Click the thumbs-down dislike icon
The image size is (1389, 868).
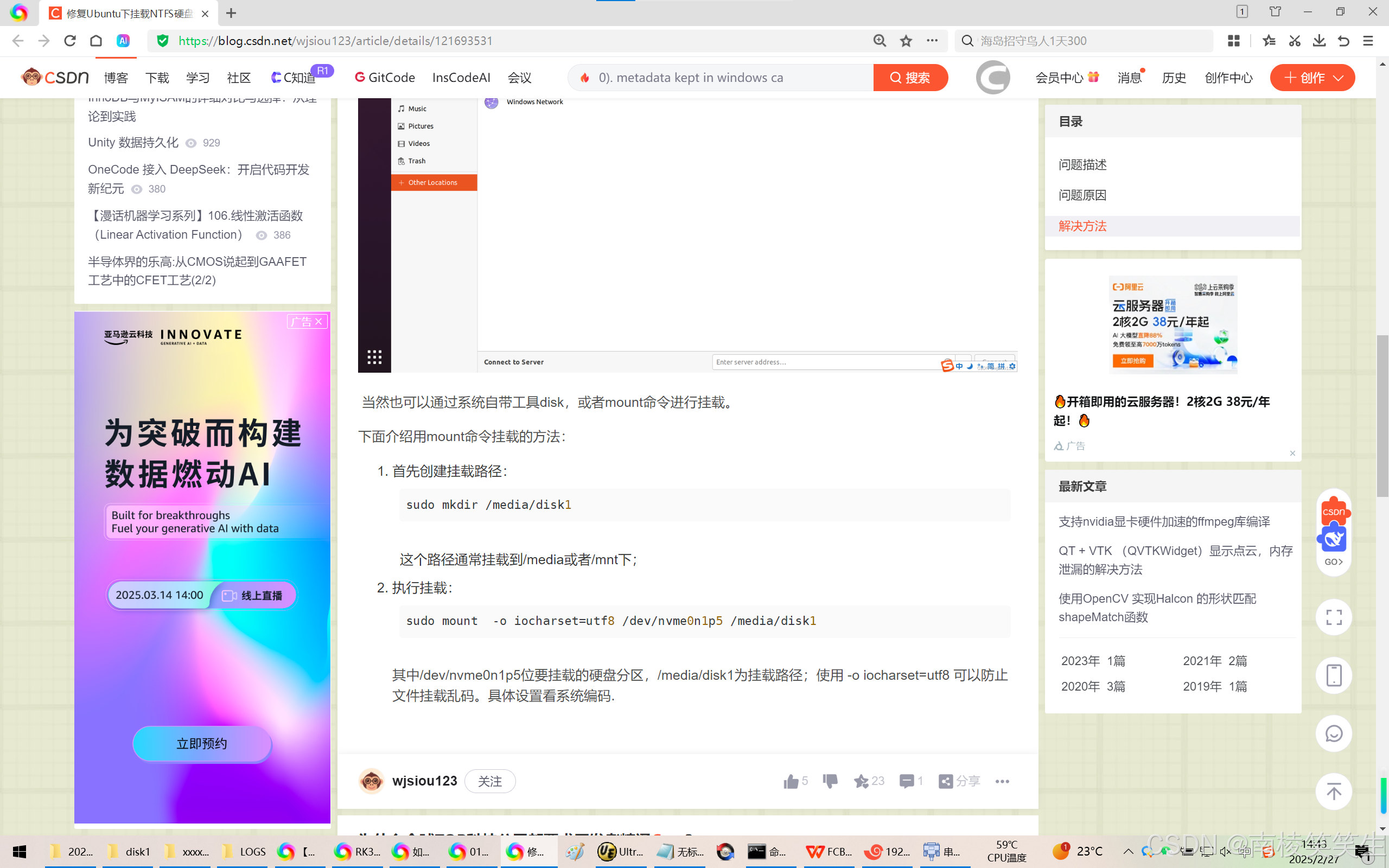(830, 781)
